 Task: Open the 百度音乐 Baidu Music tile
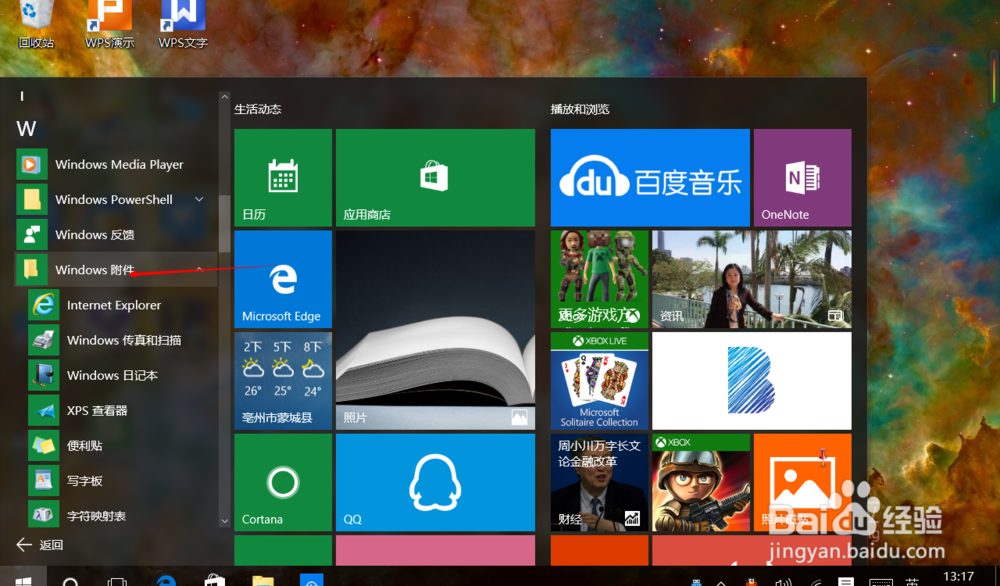pos(650,177)
